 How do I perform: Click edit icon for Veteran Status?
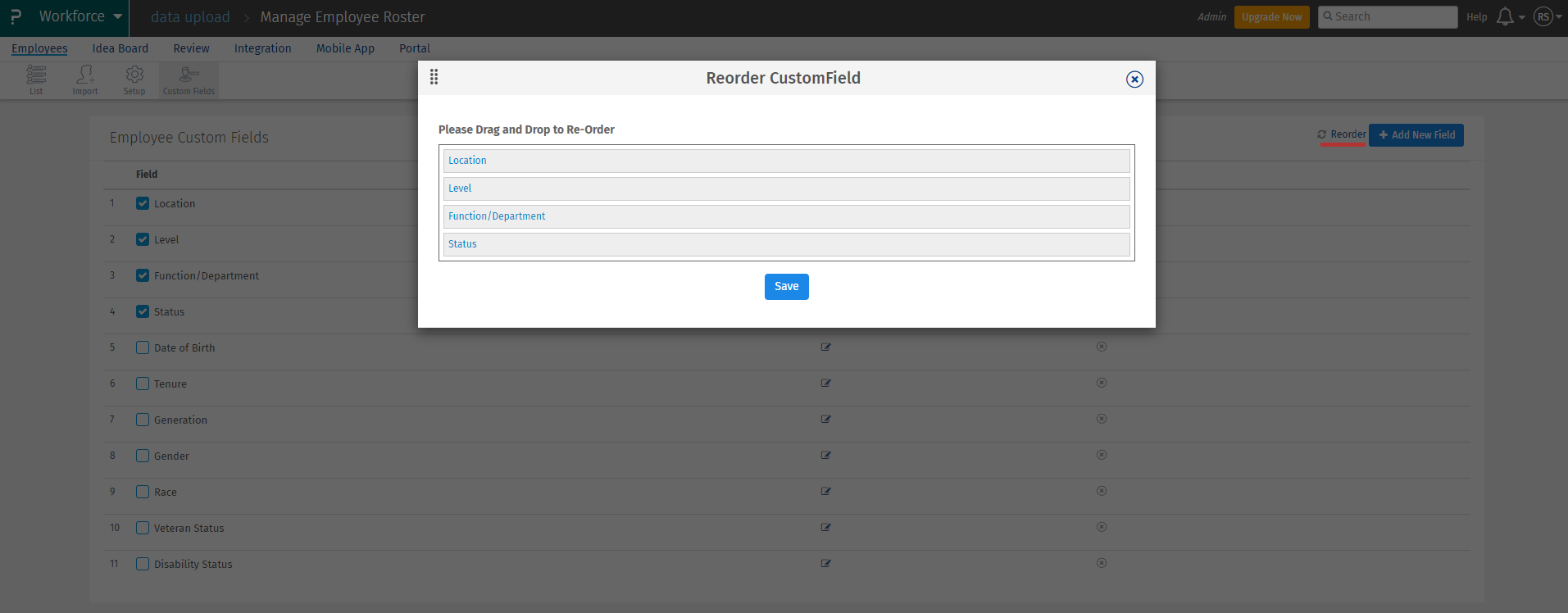(826, 528)
